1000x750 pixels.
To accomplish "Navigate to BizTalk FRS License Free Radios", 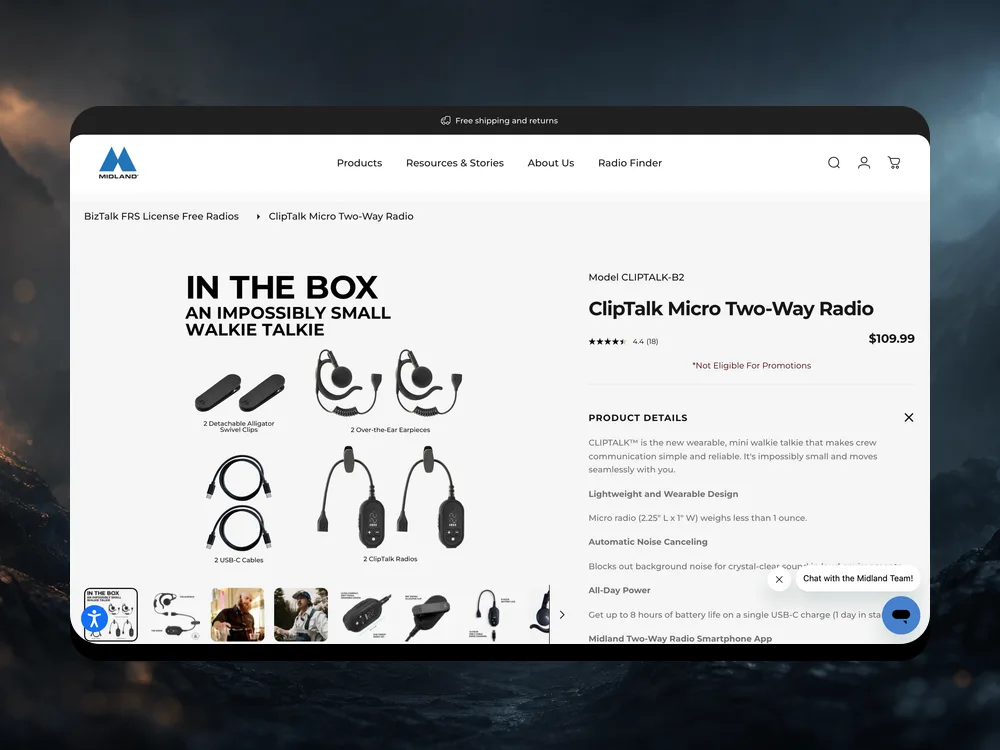I will click(161, 216).
